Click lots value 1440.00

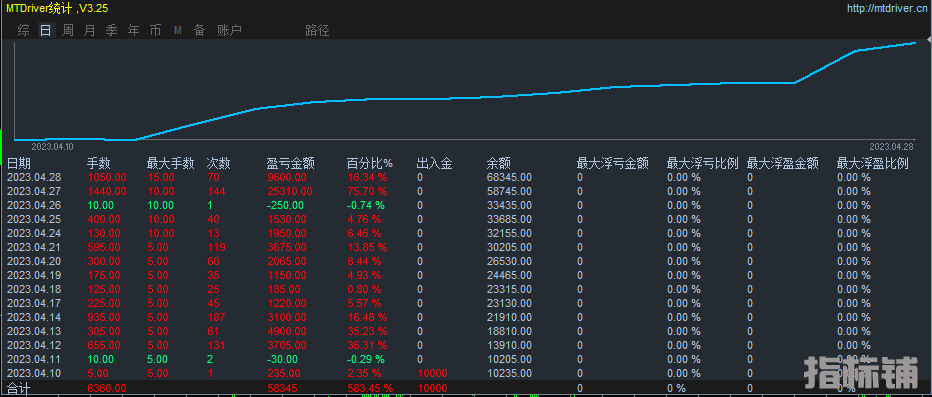tap(107, 191)
